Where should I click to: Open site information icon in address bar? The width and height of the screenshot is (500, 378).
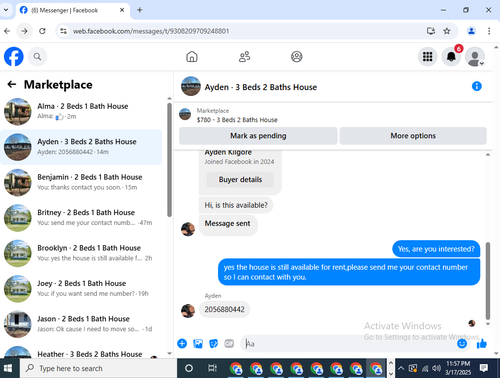[63, 31]
